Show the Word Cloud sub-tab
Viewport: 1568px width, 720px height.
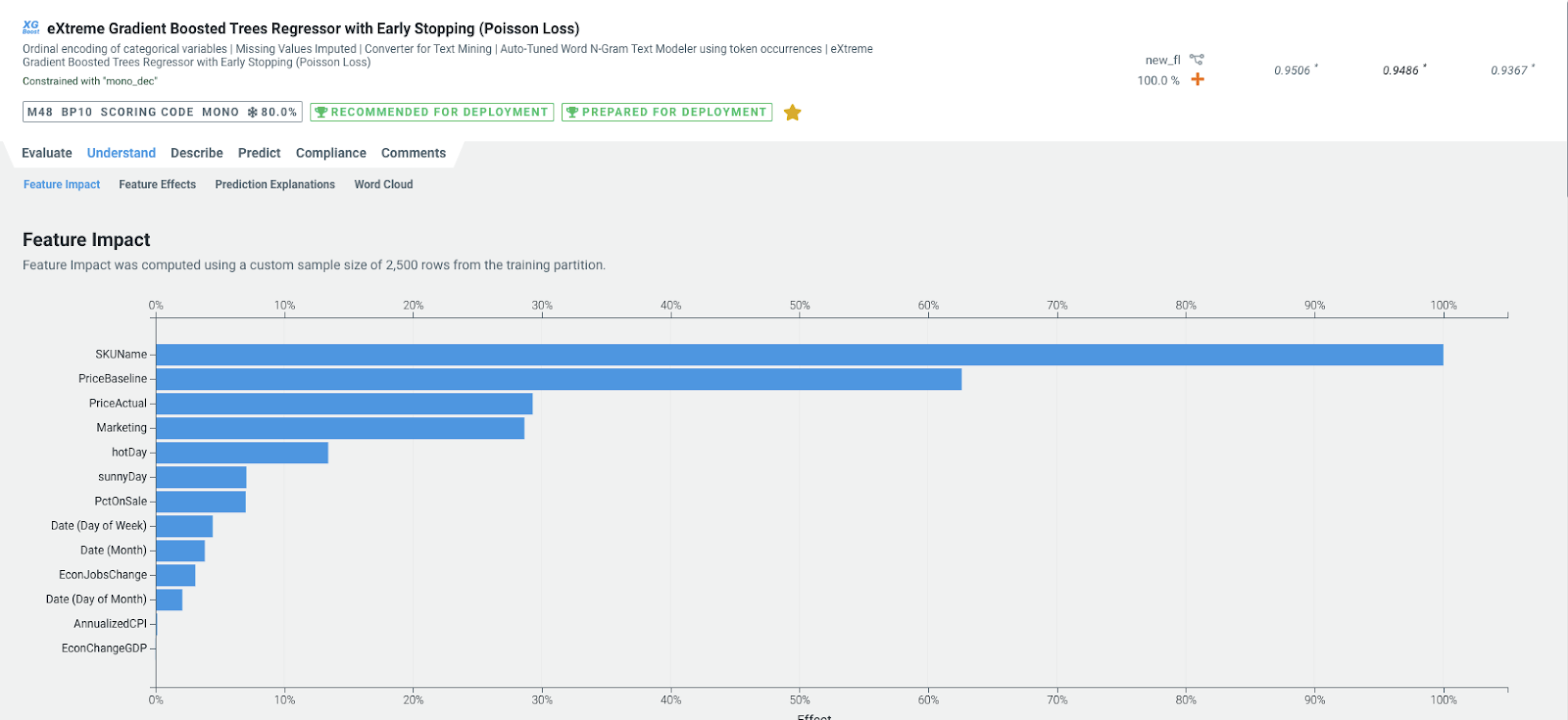(x=383, y=185)
